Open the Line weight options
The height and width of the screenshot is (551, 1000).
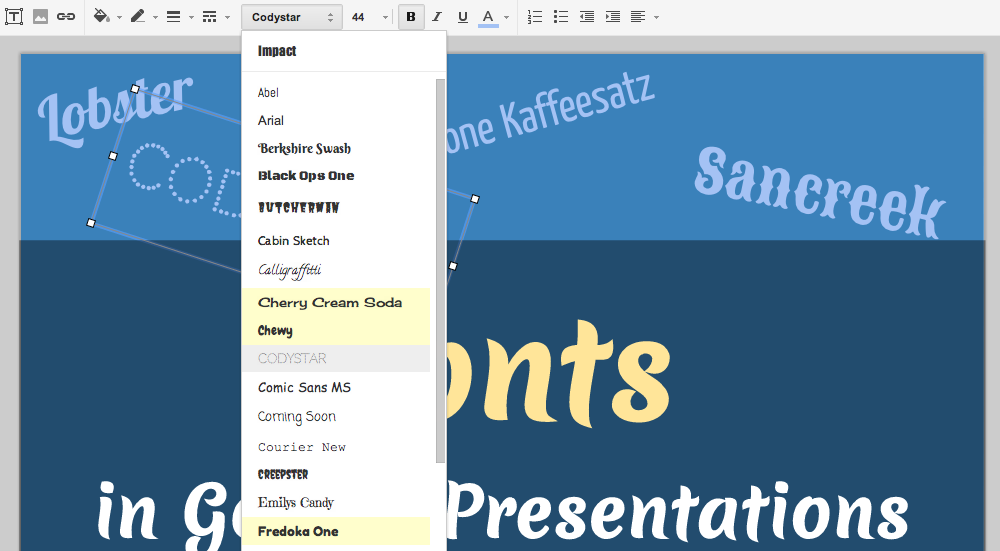(173, 17)
